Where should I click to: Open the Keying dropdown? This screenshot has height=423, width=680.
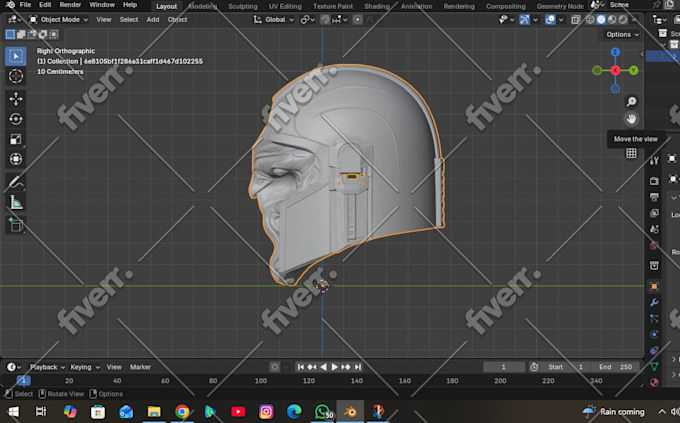[85, 367]
